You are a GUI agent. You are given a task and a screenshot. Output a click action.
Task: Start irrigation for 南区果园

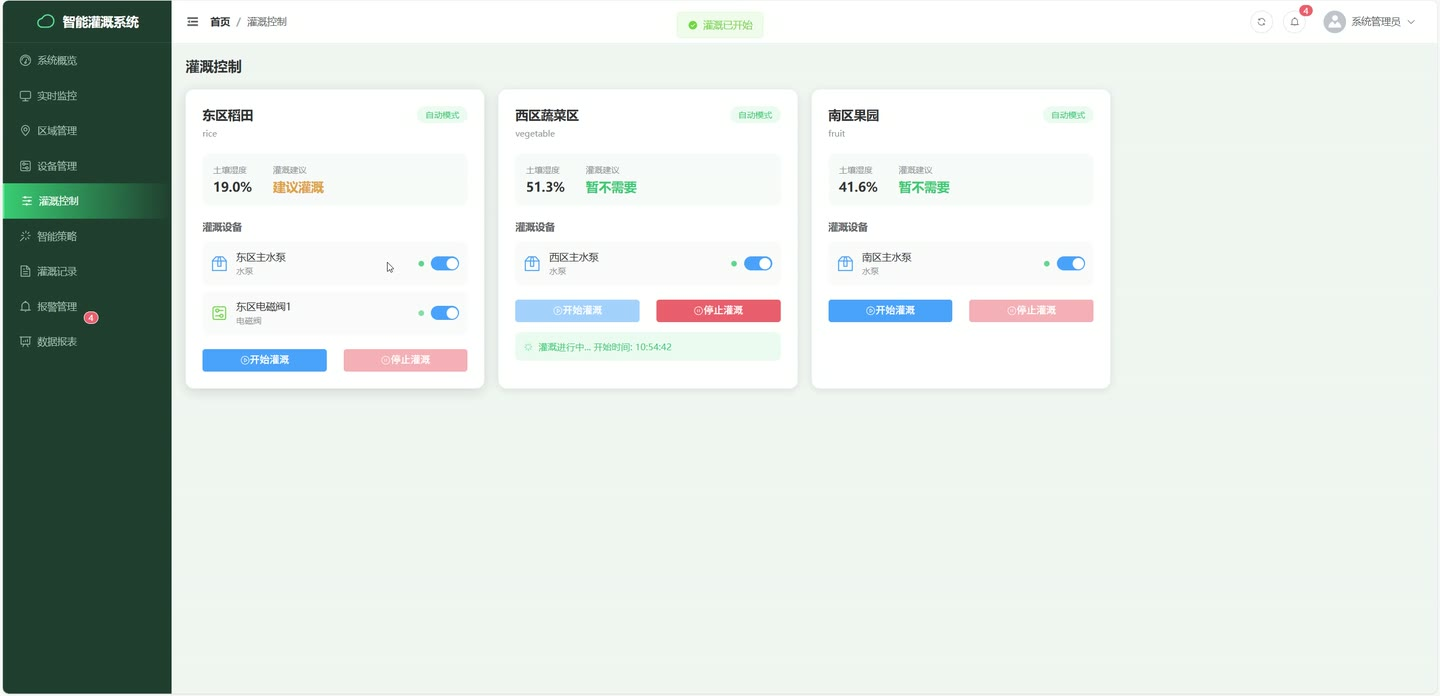[x=890, y=311]
